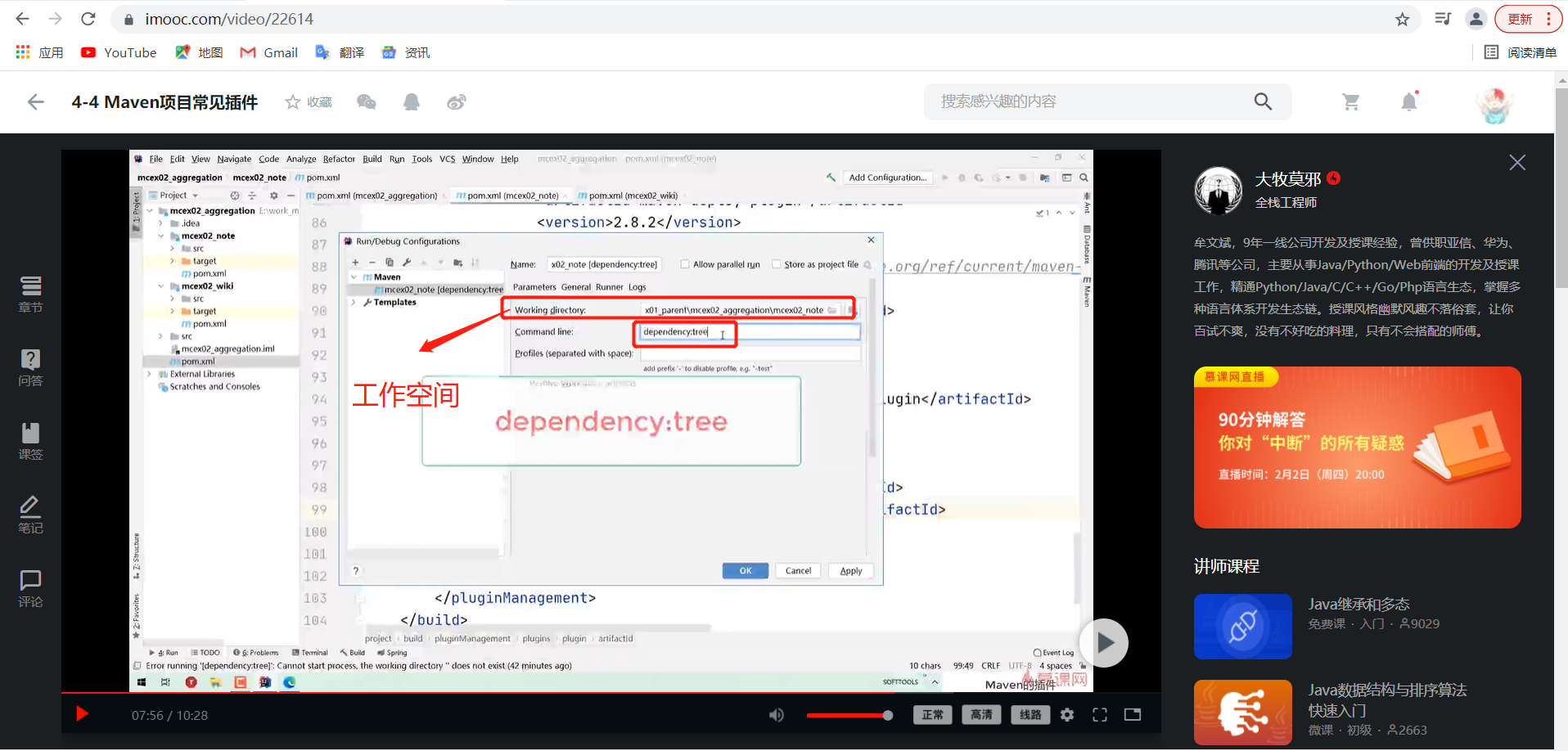This screenshot has height=751, width=1568.
Task: Open the File menu in the IDE
Action: 155,160
